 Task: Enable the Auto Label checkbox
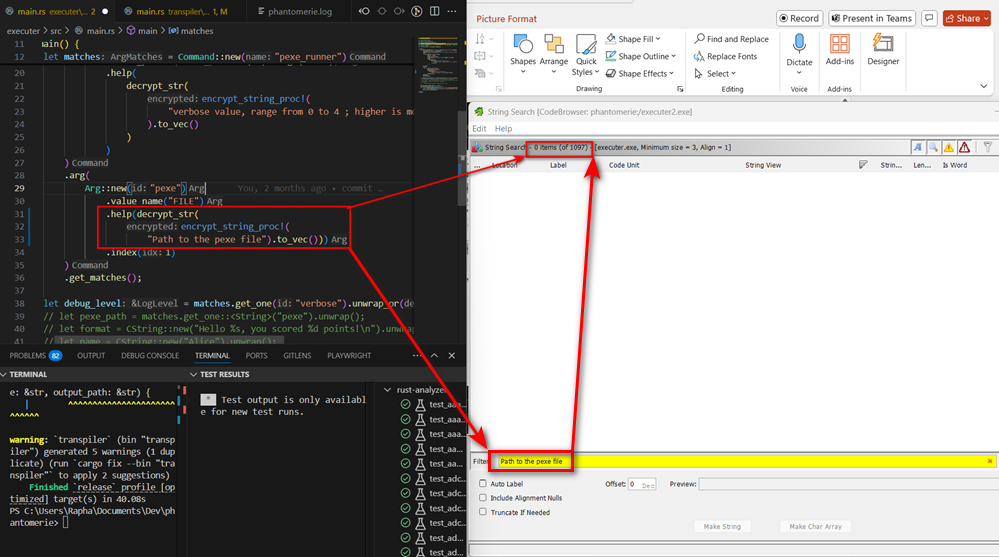point(483,484)
